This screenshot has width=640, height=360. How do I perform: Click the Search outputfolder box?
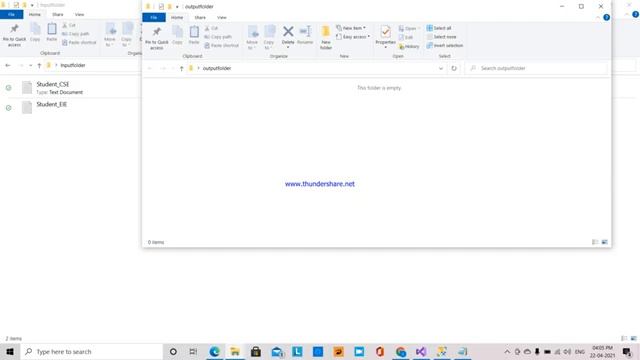537,68
